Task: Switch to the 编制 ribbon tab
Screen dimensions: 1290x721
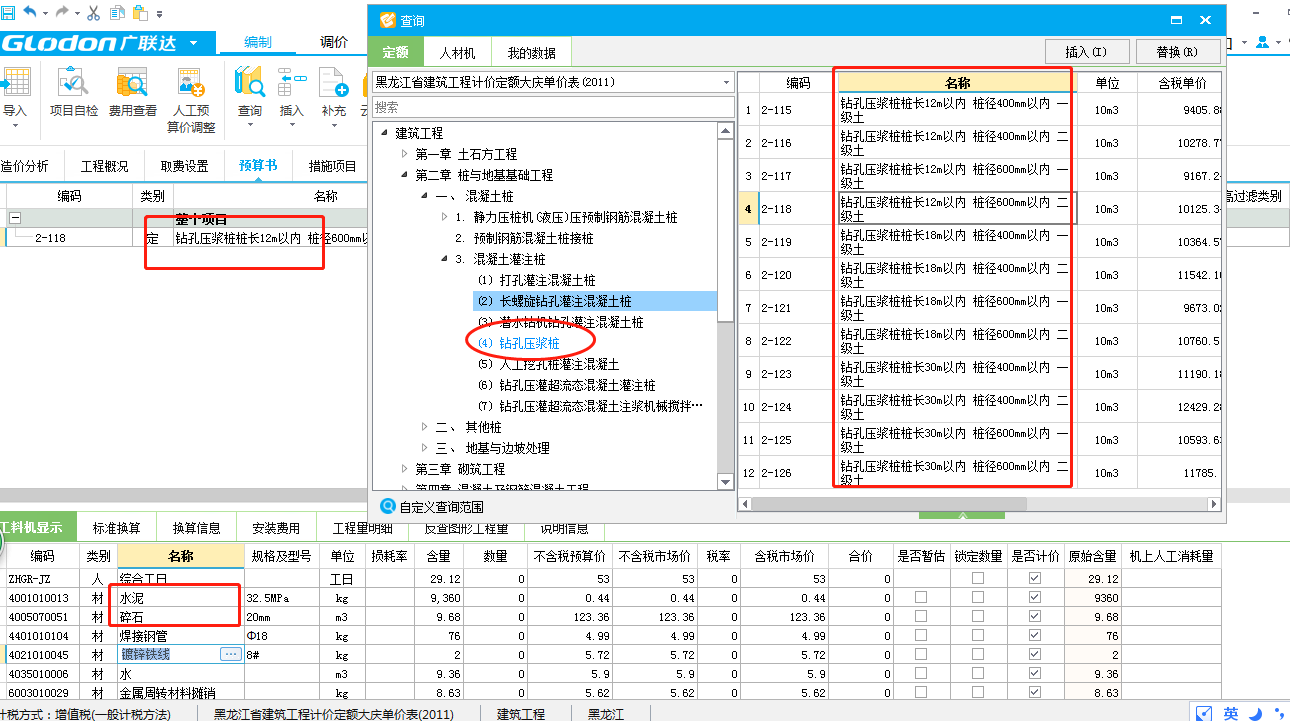Action: [257, 42]
